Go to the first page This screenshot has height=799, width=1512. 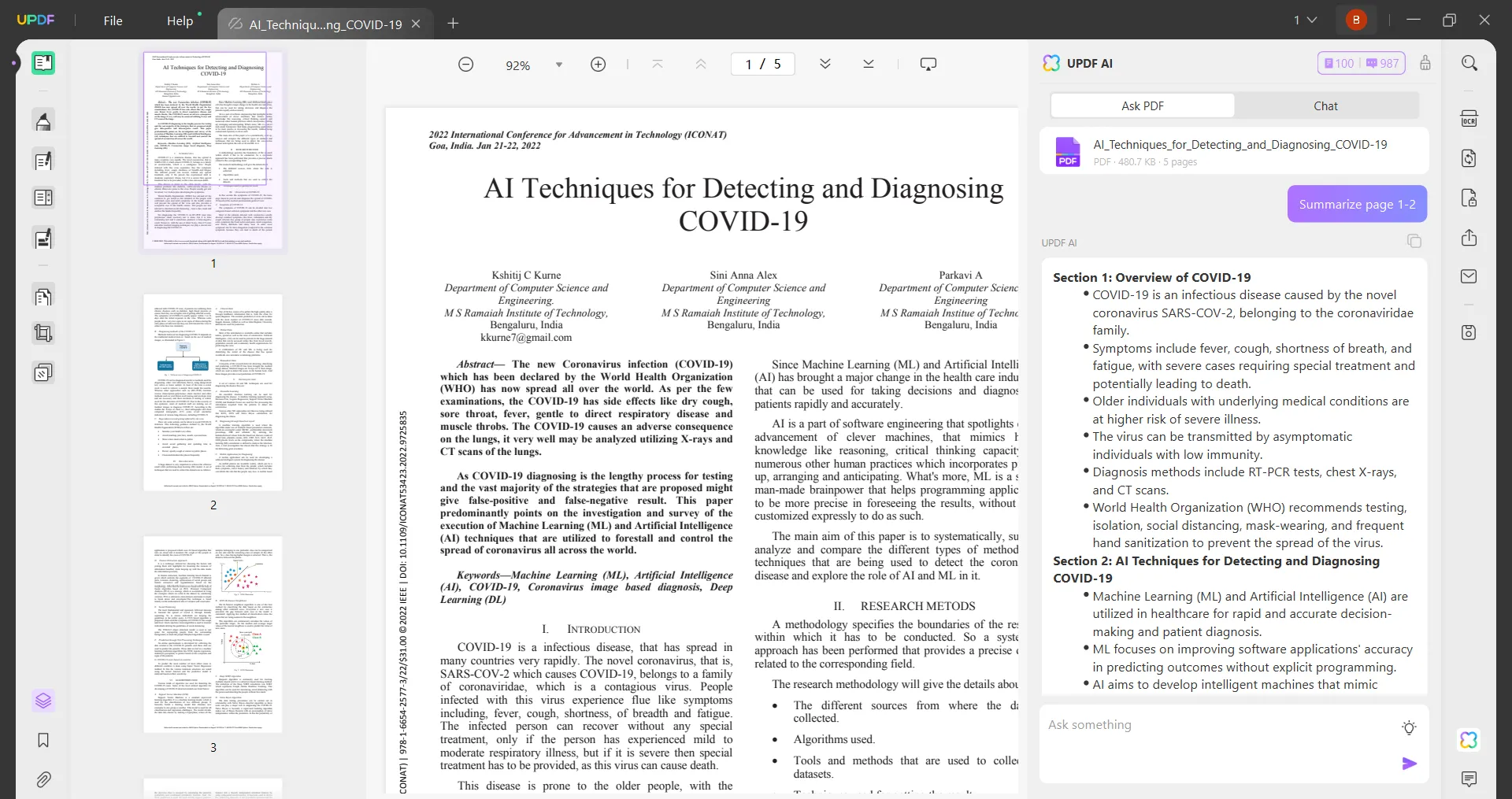tap(658, 64)
